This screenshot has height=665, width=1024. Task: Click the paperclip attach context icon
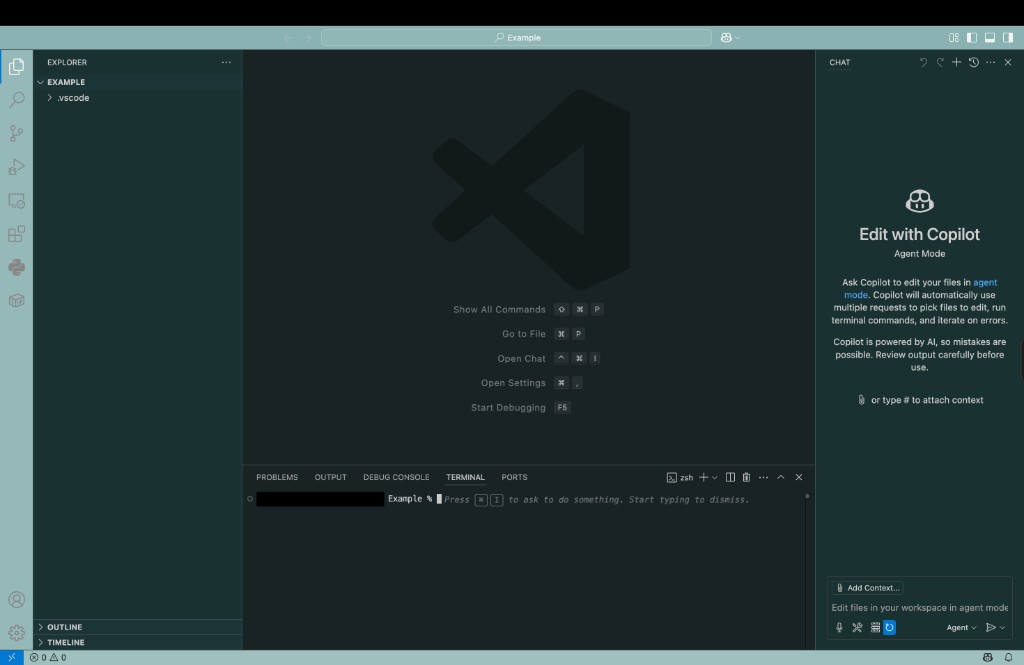(861, 400)
